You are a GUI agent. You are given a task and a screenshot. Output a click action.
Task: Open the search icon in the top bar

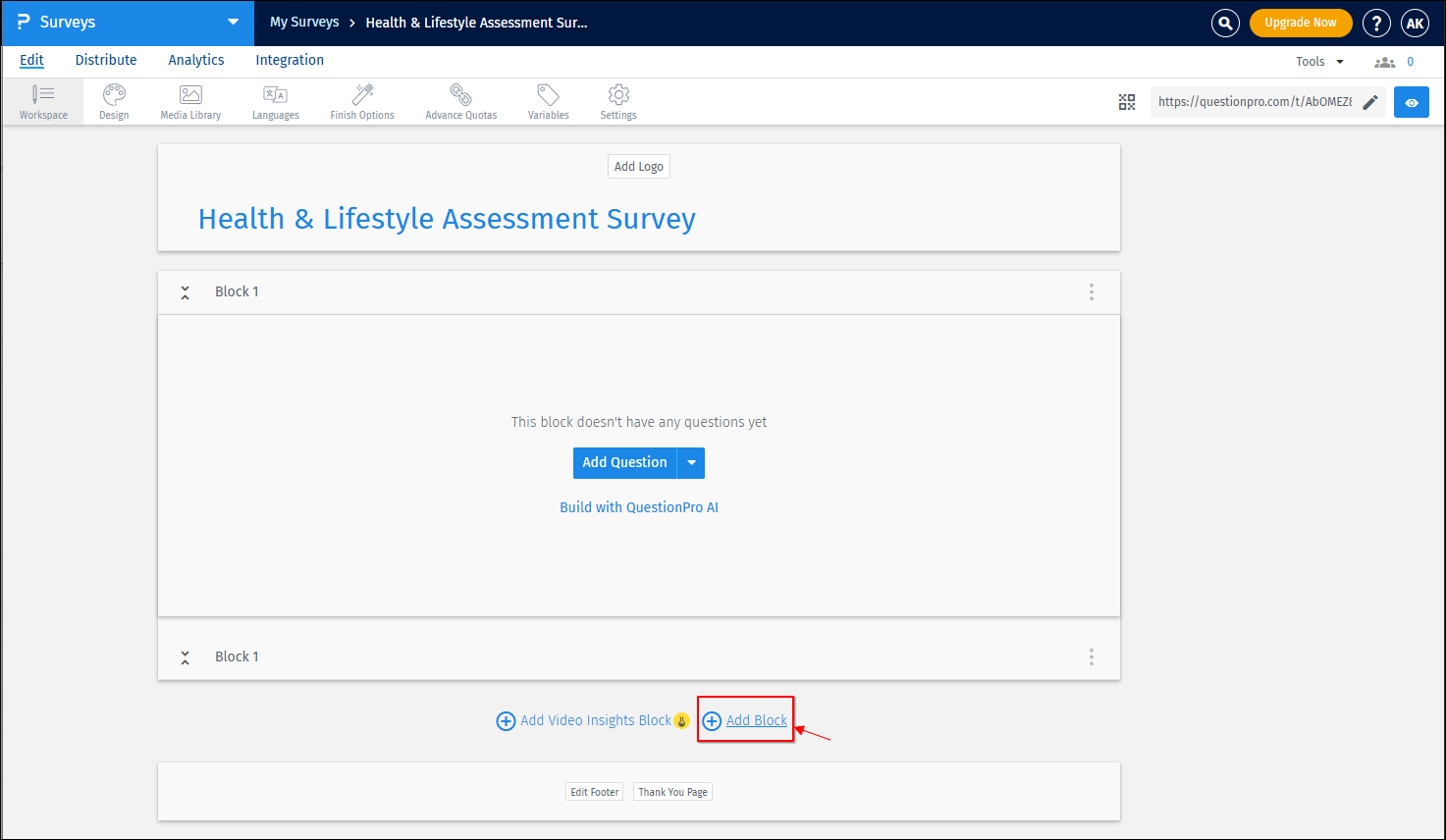pos(1225,22)
